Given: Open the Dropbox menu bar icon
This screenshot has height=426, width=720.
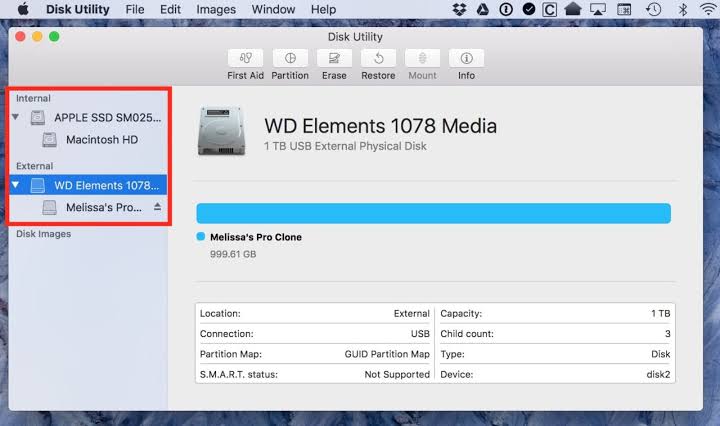Looking at the screenshot, I should click(x=459, y=9).
